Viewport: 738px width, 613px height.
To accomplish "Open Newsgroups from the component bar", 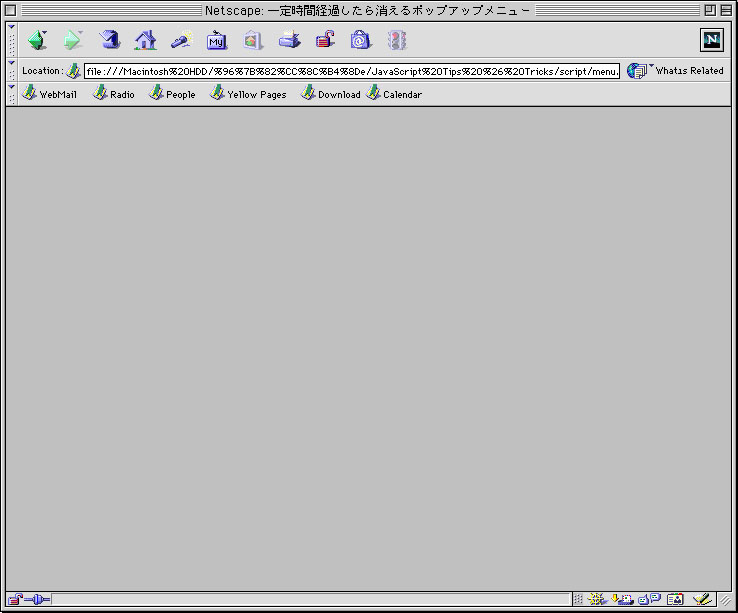I will pyautogui.click(x=650, y=599).
